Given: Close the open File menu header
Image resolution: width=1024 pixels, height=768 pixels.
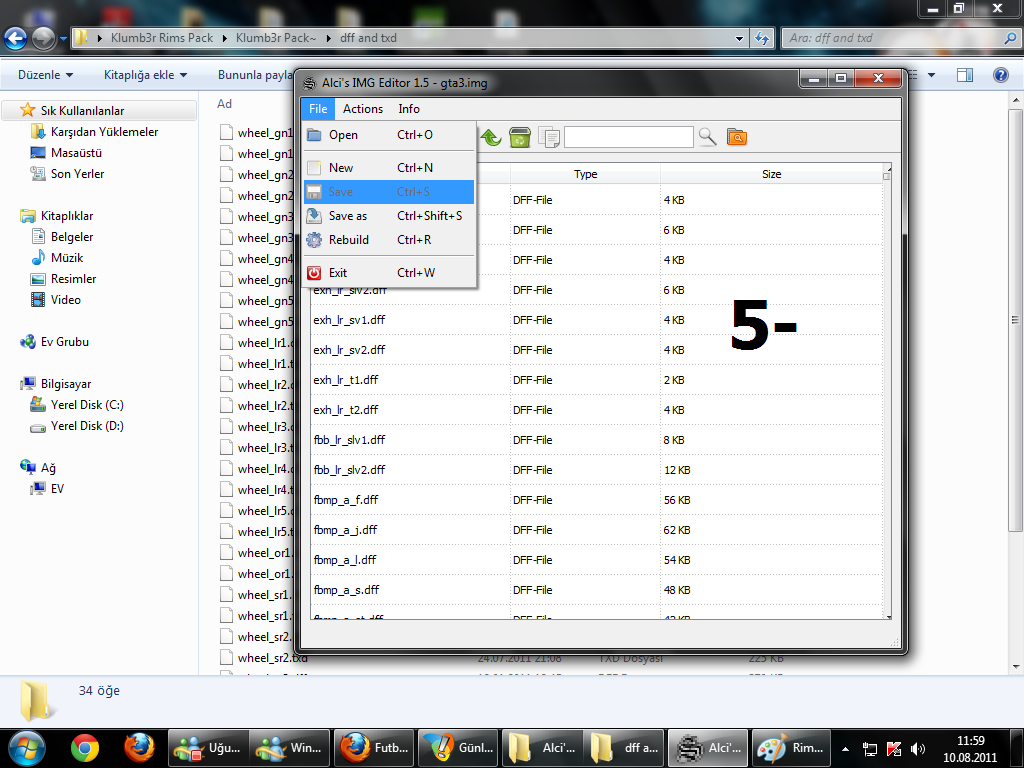Looking at the screenshot, I should [x=318, y=109].
